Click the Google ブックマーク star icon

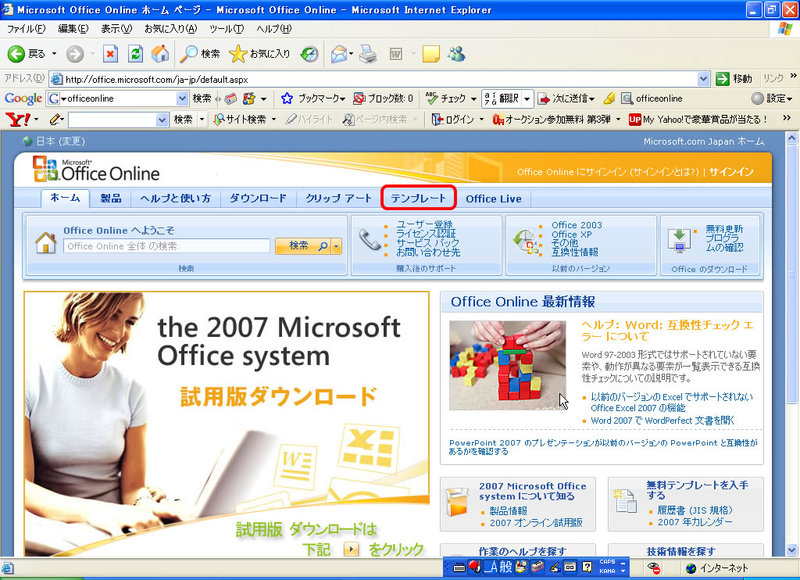287,98
